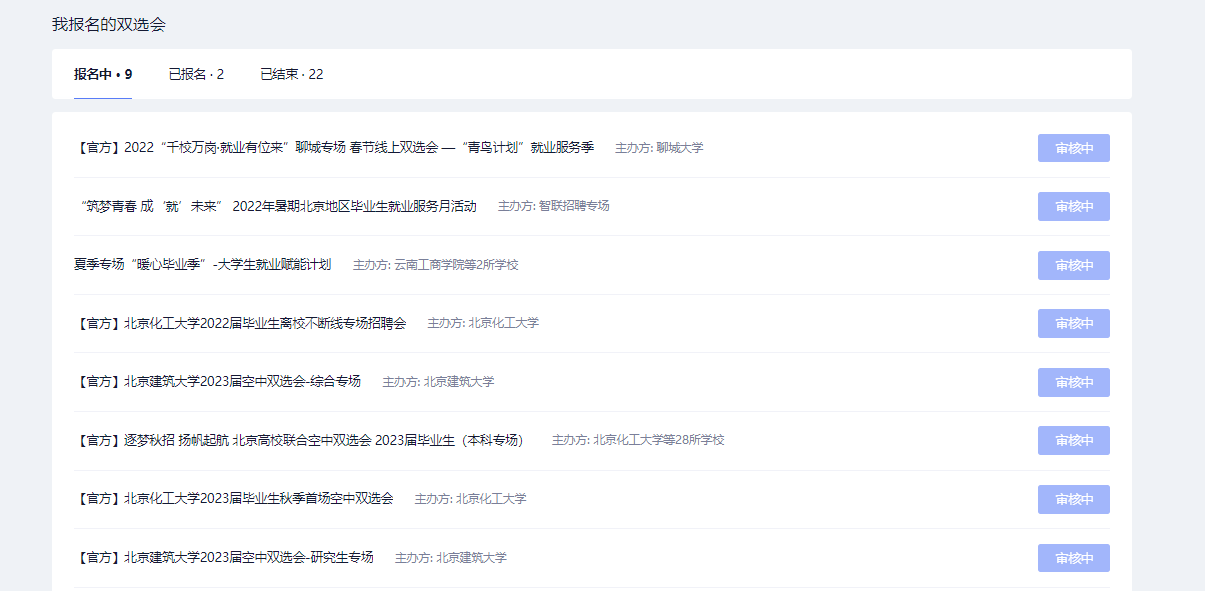Image resolution: width=1205 pixels, height=591 pixels.
Task: Click 审核中 button for 聊城专场 fair
Action: coord(1073,148)
